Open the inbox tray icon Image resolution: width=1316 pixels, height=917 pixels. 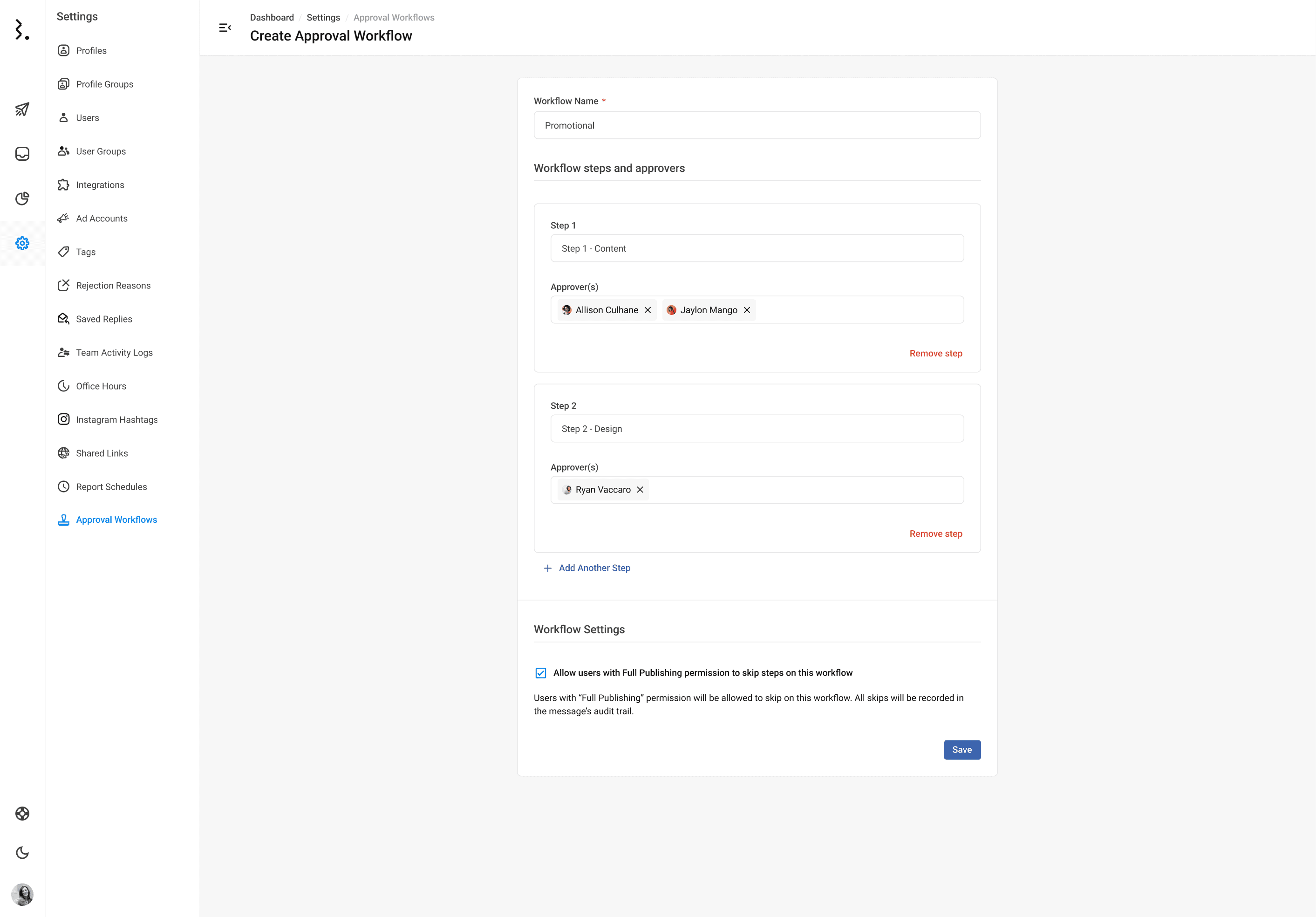[x=22, y=154]
